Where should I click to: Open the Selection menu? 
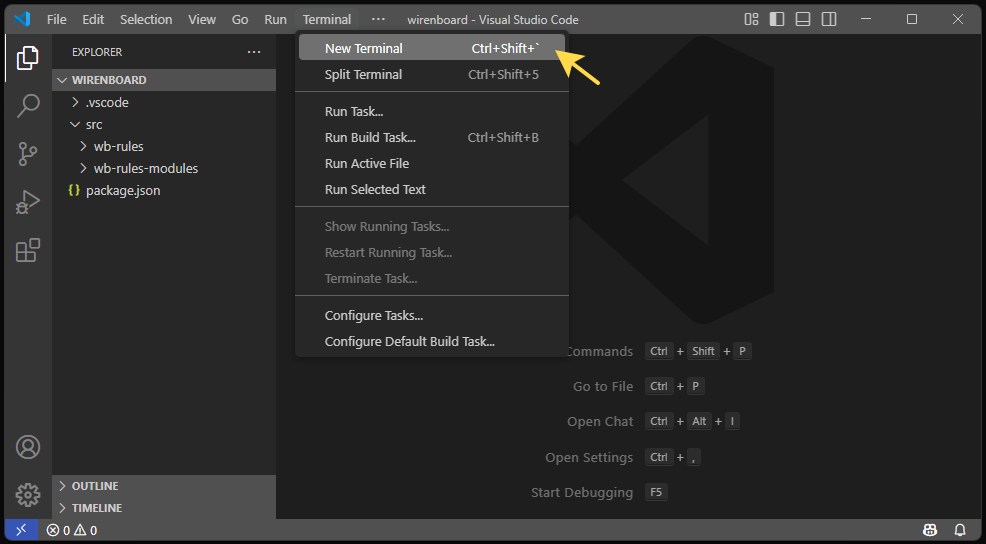click(x=146, y=19)
